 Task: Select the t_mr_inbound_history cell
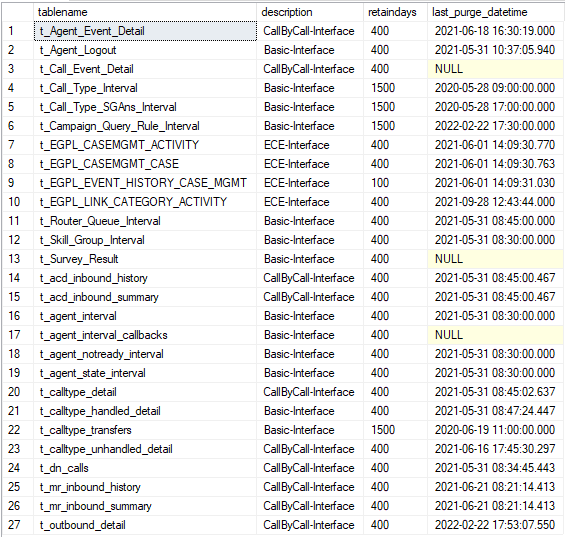click(x=145, y=487)
